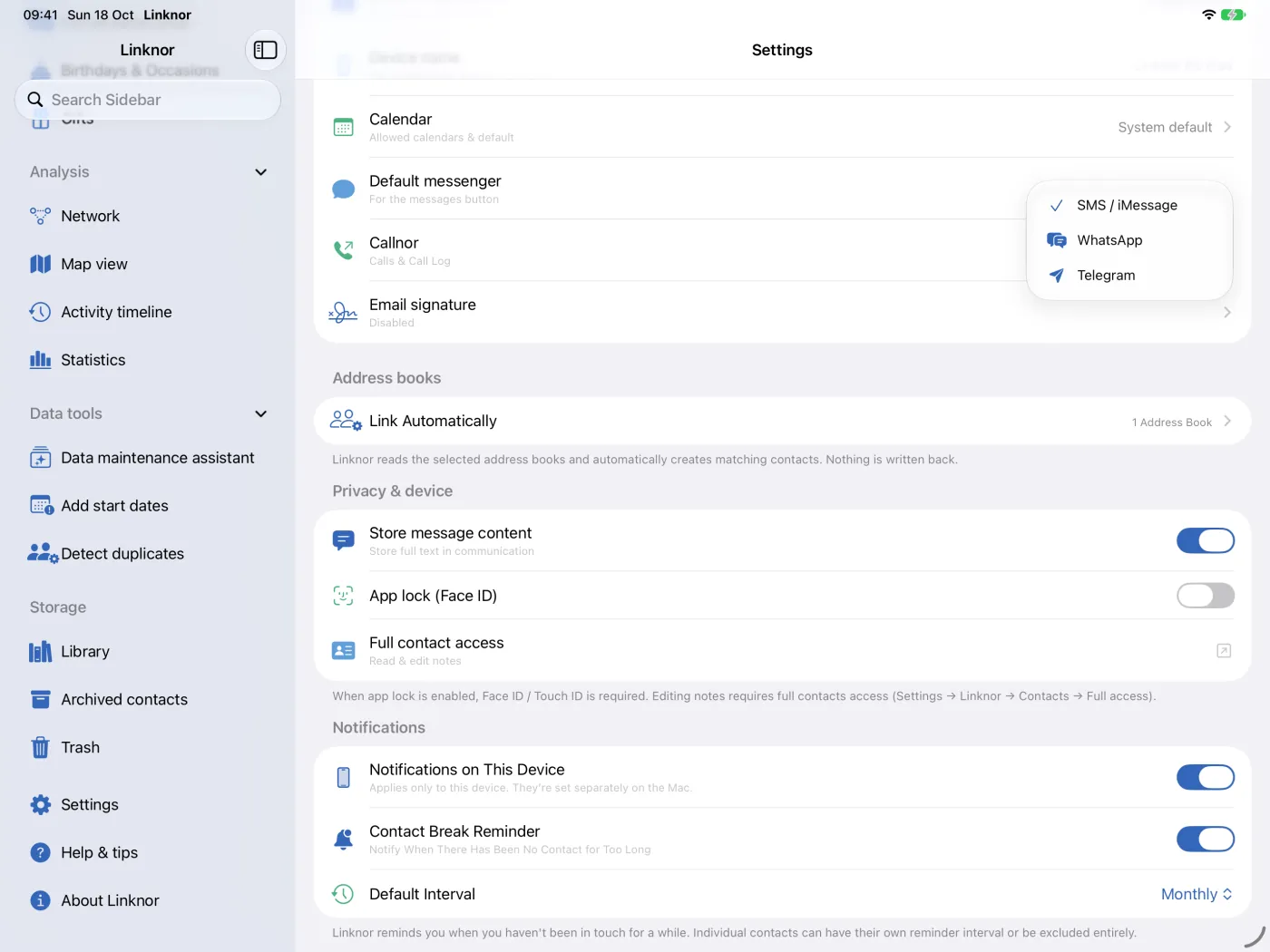
Task: Collapse the Data tools section
Action: [261, 413]
